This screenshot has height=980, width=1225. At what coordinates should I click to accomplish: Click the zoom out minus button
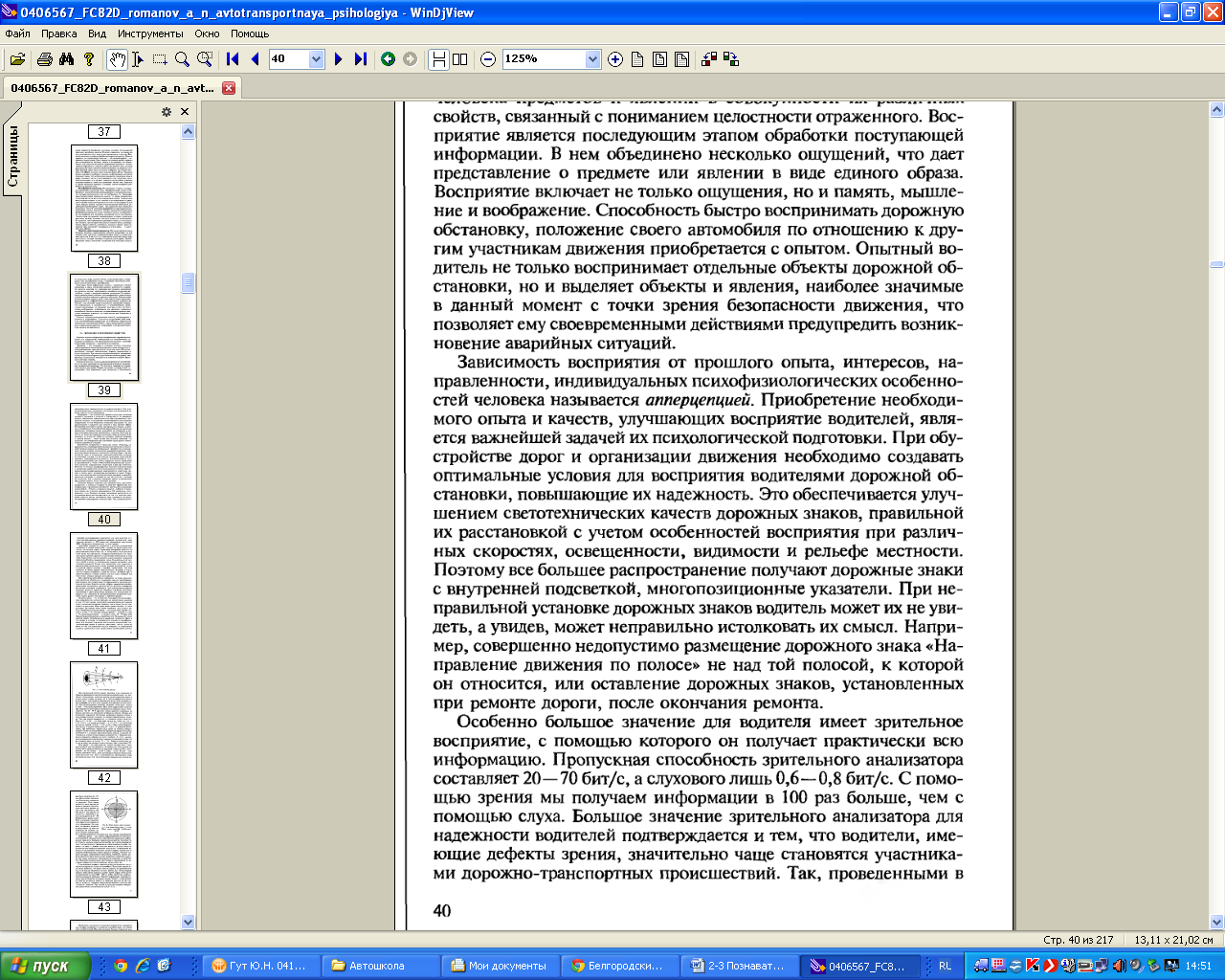coord(488,59)
